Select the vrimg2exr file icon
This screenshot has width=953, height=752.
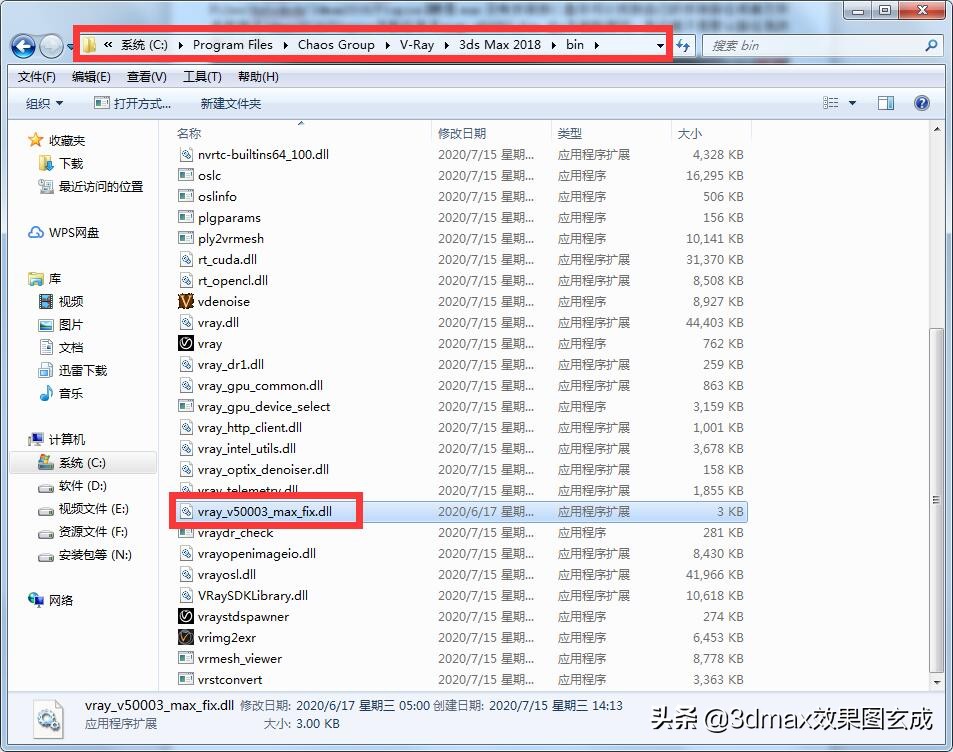(x=185, y=637)
